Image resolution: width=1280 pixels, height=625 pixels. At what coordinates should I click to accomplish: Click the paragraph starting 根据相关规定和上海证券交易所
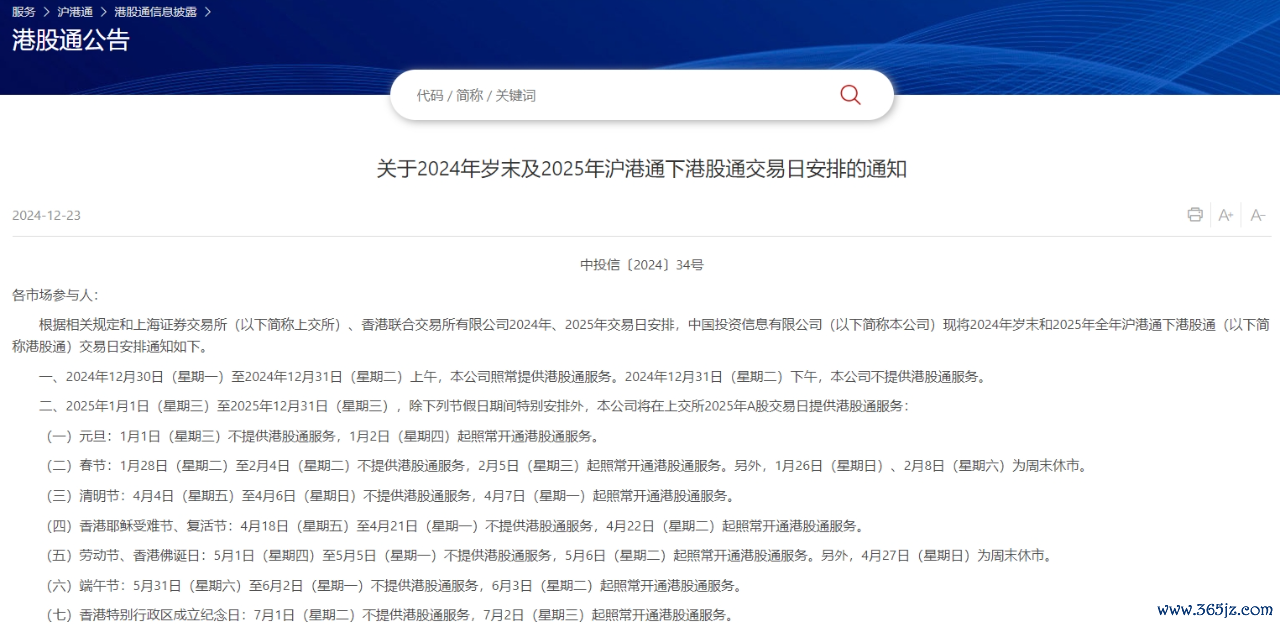[641, 336]
